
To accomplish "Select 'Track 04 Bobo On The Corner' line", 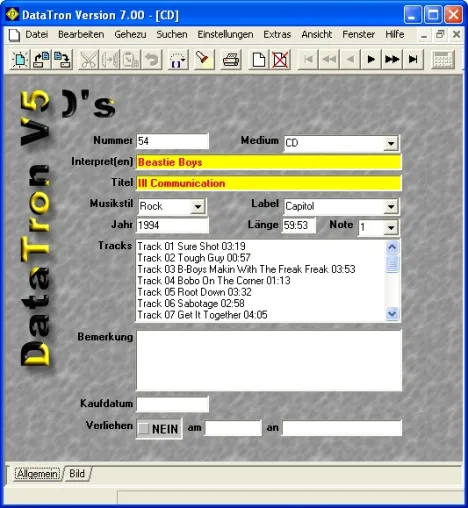I will (214, 281).
